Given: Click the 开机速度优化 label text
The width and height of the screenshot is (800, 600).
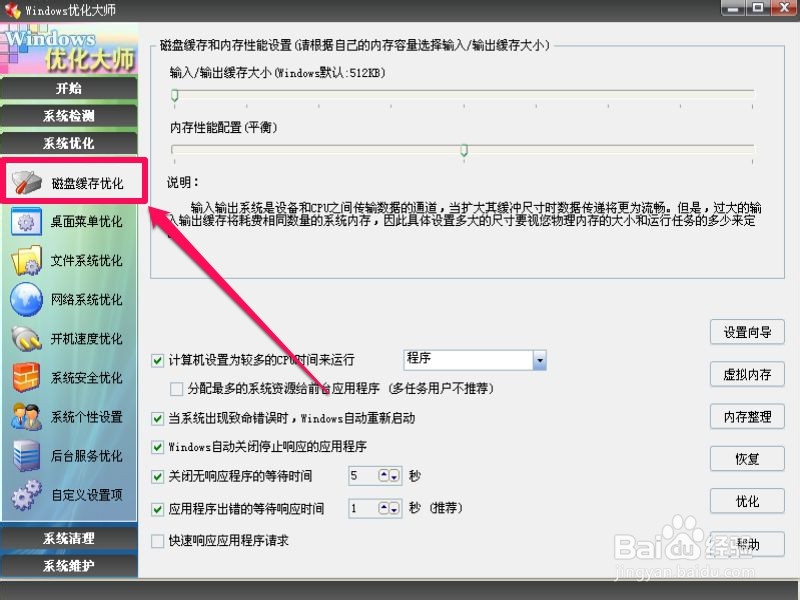Looking at the screenshot, I should [x=86, y=339].
